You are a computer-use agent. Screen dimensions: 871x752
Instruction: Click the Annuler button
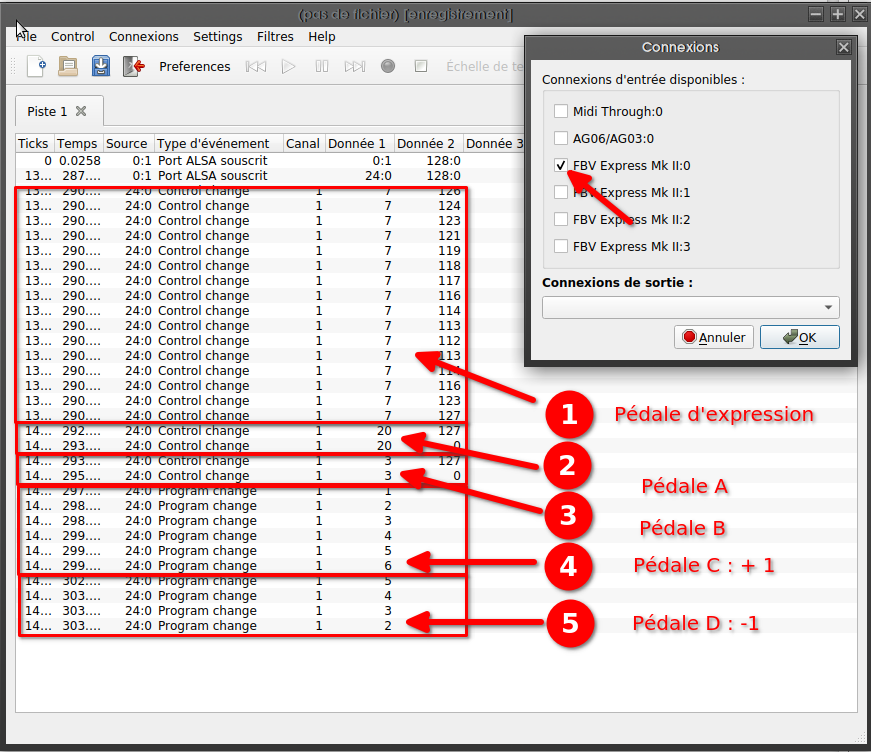[714, 337]
